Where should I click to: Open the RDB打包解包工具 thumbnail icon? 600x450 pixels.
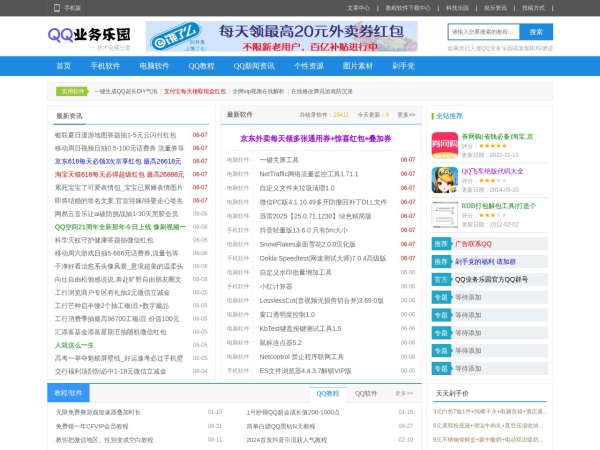point(445,215)
